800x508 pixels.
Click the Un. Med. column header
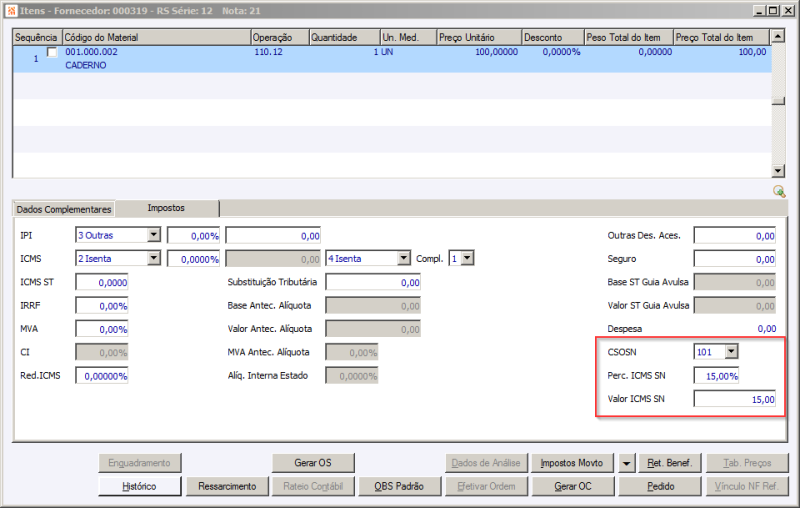(409, 37)
